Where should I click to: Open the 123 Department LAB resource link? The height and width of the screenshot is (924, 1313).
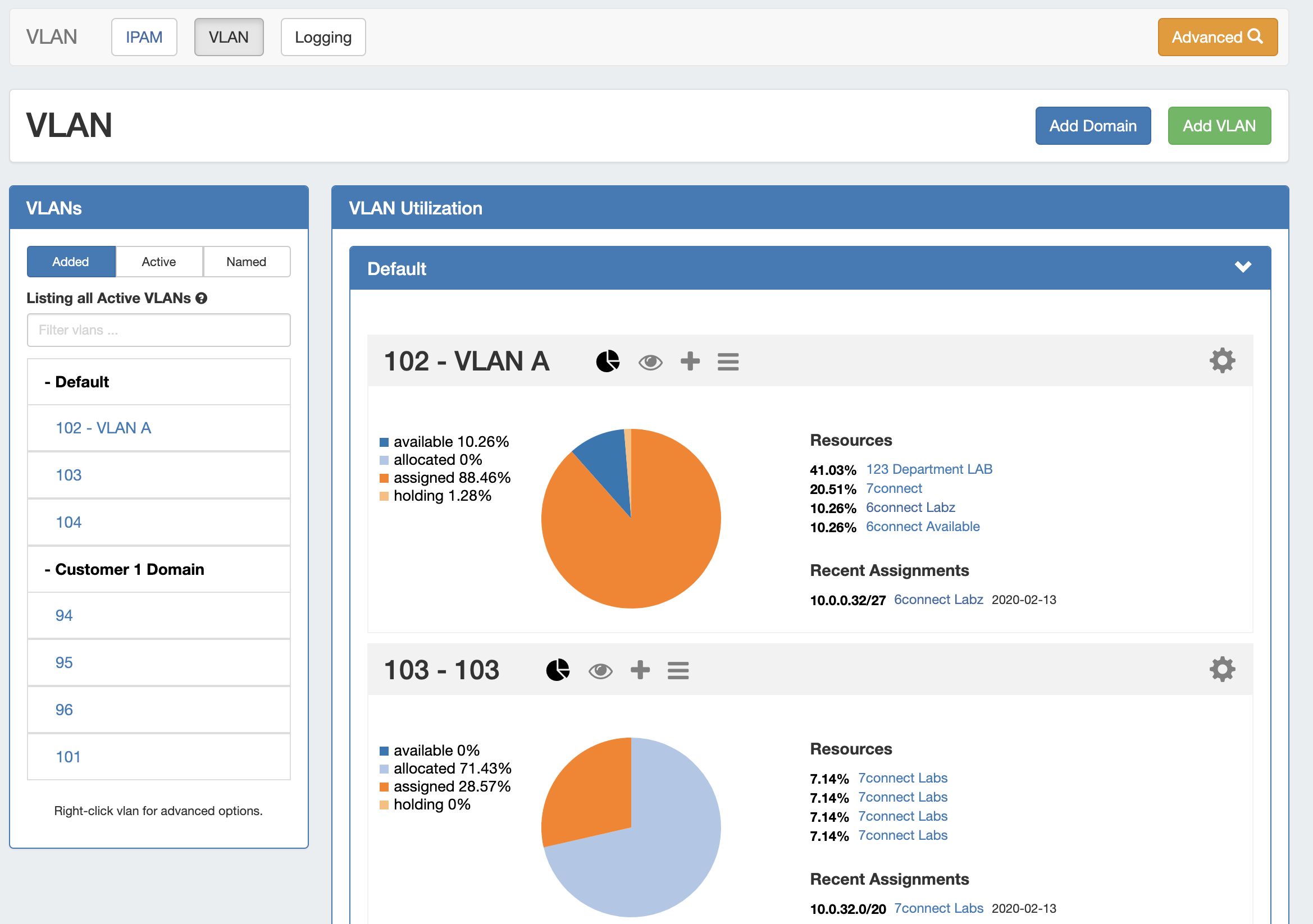tap(929, 469)
